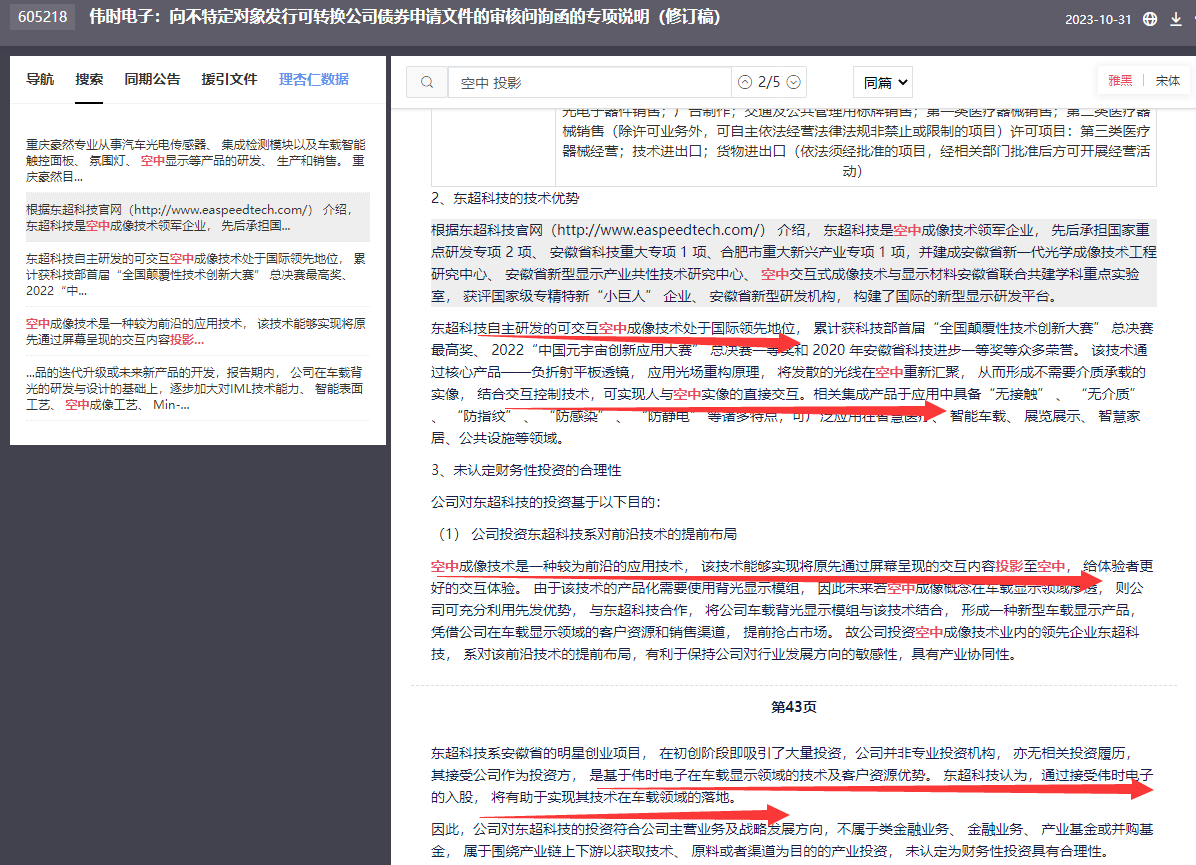The height and width of the screenshot is (865, 1196).
Task: Click the stock code 605218 badge
Action: pyautogui.click(x=43, y=17)
